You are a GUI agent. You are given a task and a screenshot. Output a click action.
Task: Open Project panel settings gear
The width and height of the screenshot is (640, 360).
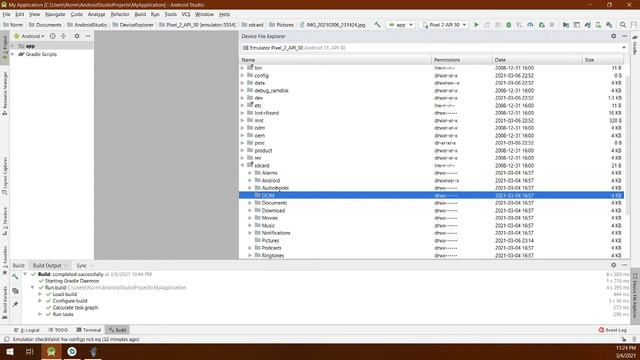tap(77, 36)
